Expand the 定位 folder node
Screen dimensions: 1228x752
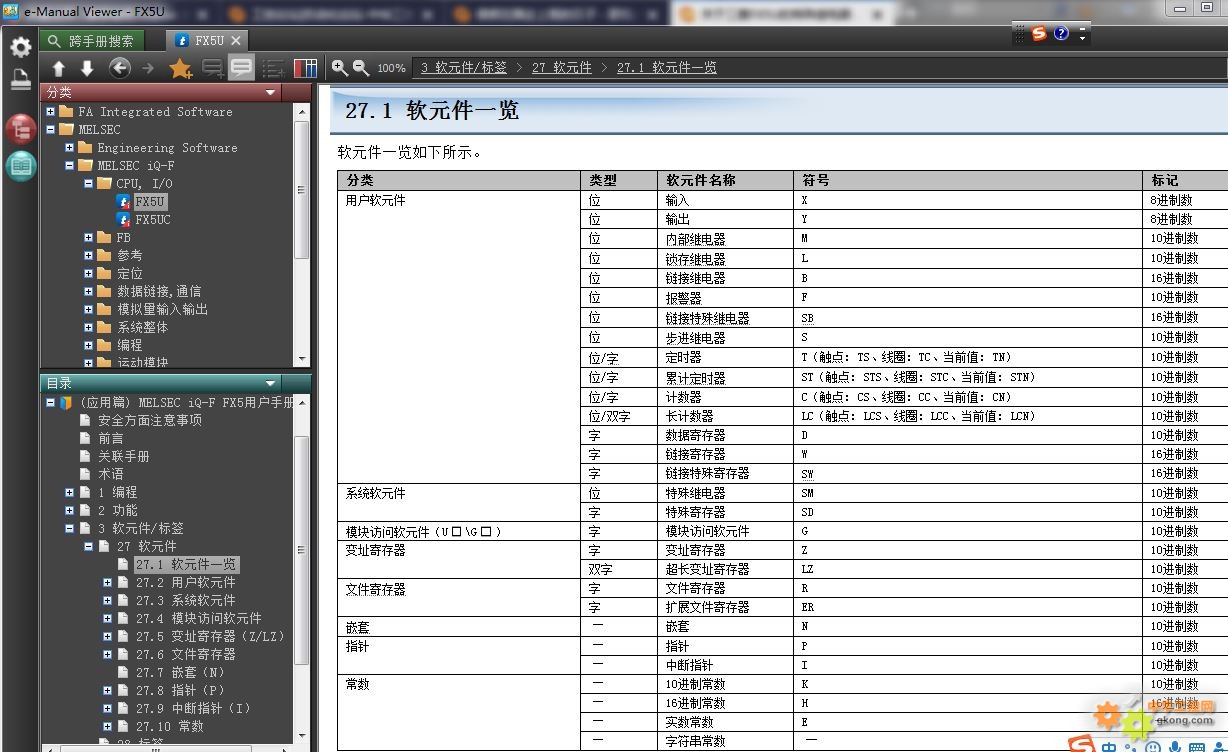click(88, 273)
